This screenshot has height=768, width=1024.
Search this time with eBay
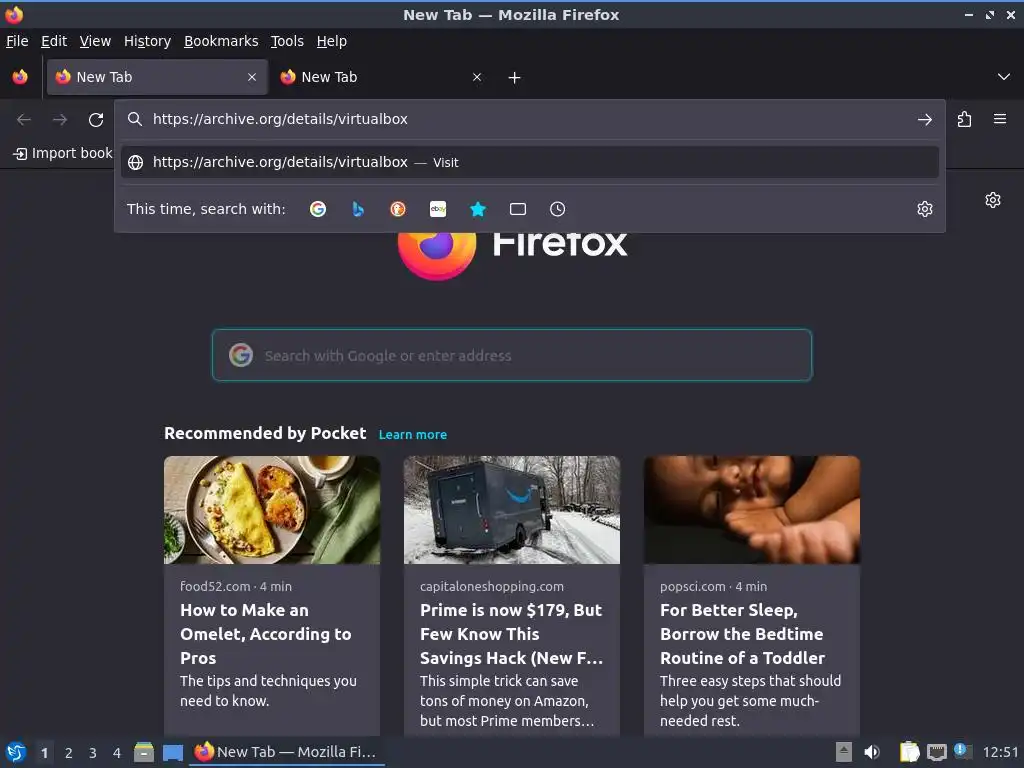point(438,209)
